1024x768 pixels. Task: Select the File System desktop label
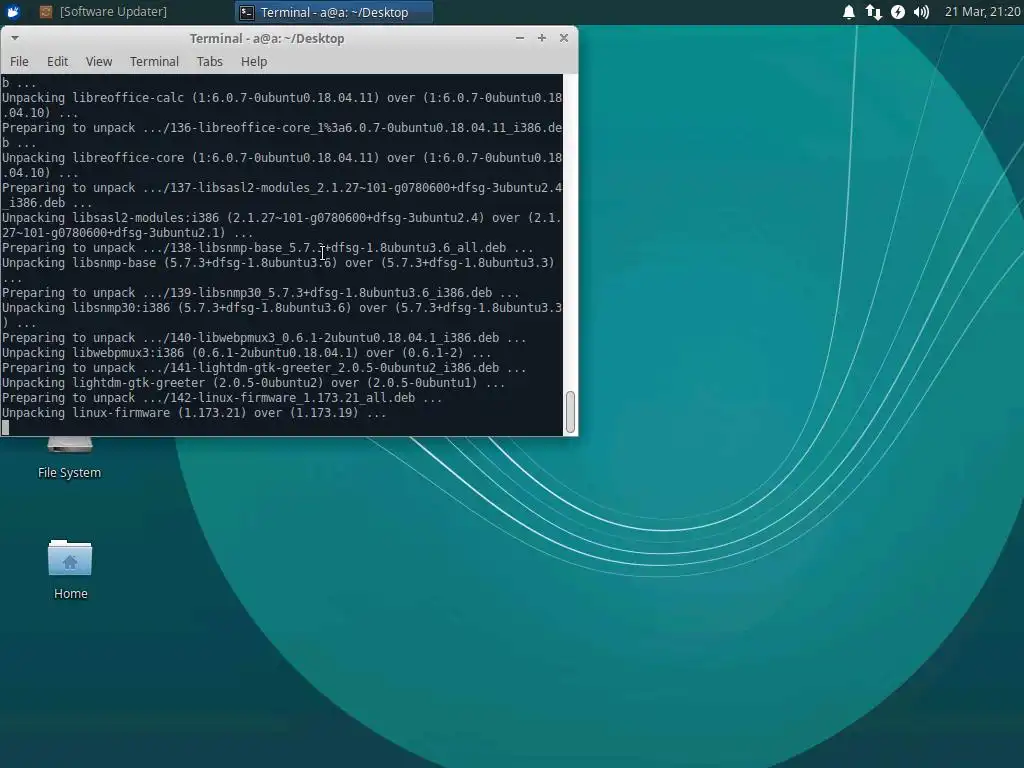point(69,472)
